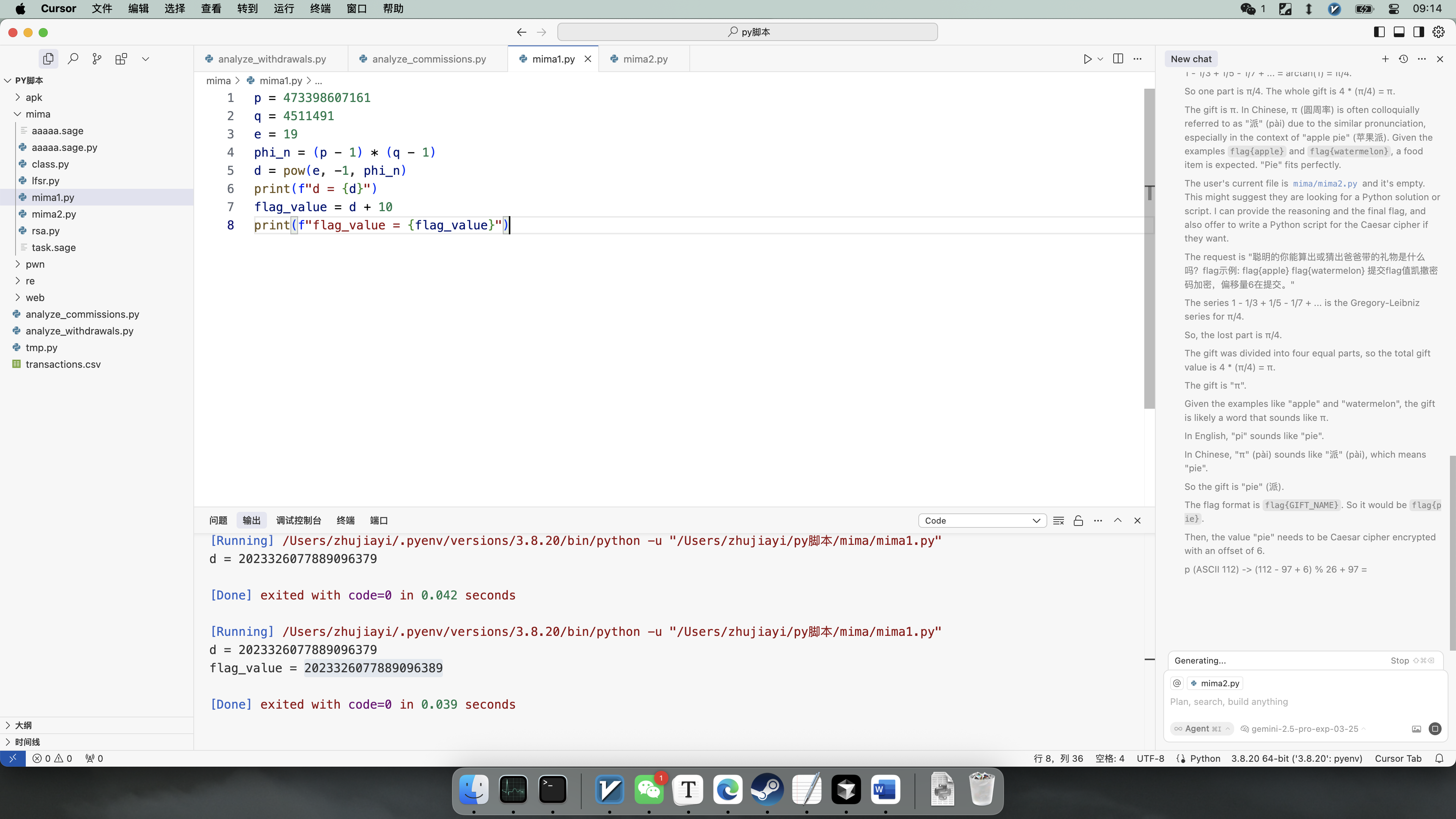
Task: Open rsa.py in file tree
Action: click(x=45, y=231)
